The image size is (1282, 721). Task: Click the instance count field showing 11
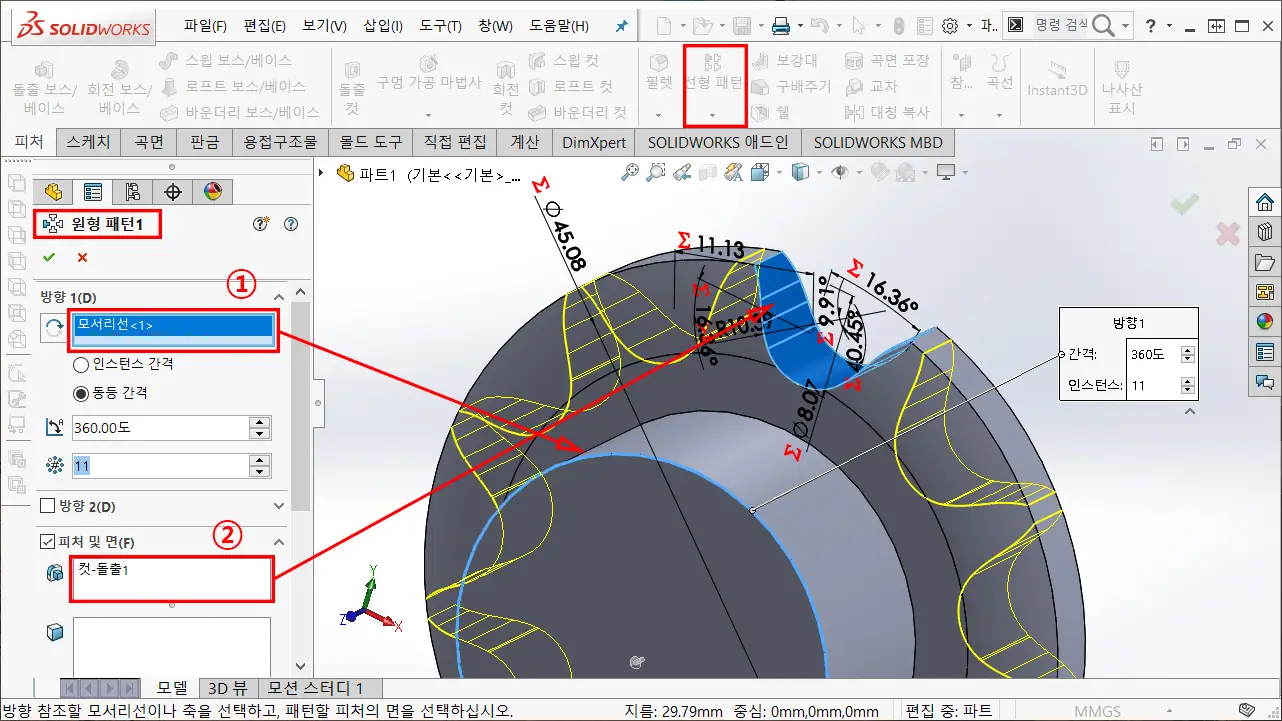tap(160, 466)
